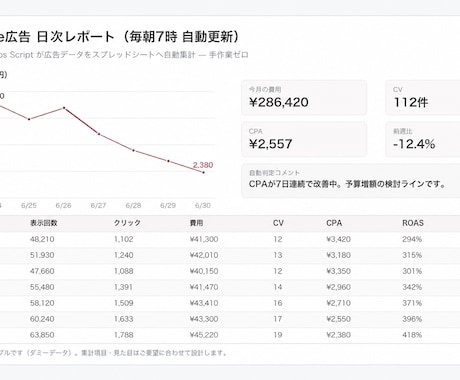
Task: Select the ¥286,420 monthly cost card
Action: point(304,98)
